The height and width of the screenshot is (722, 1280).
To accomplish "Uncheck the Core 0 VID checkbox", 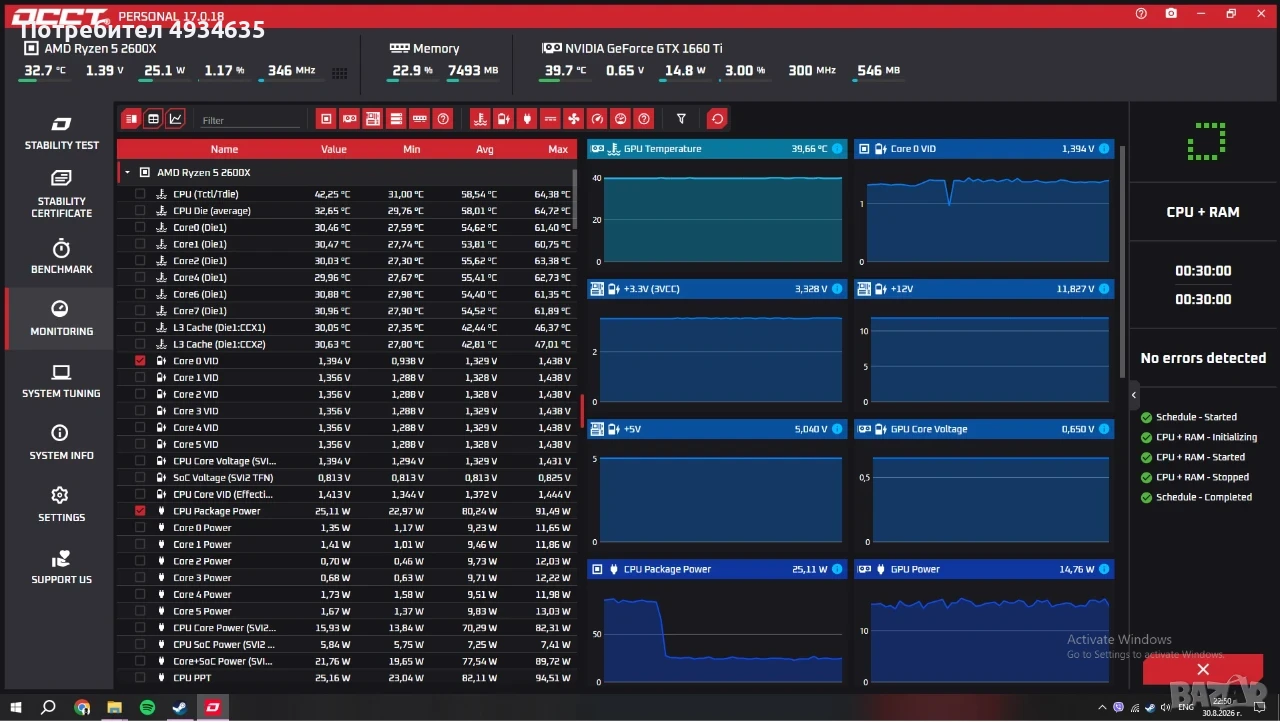I will (x=140, y=361).
